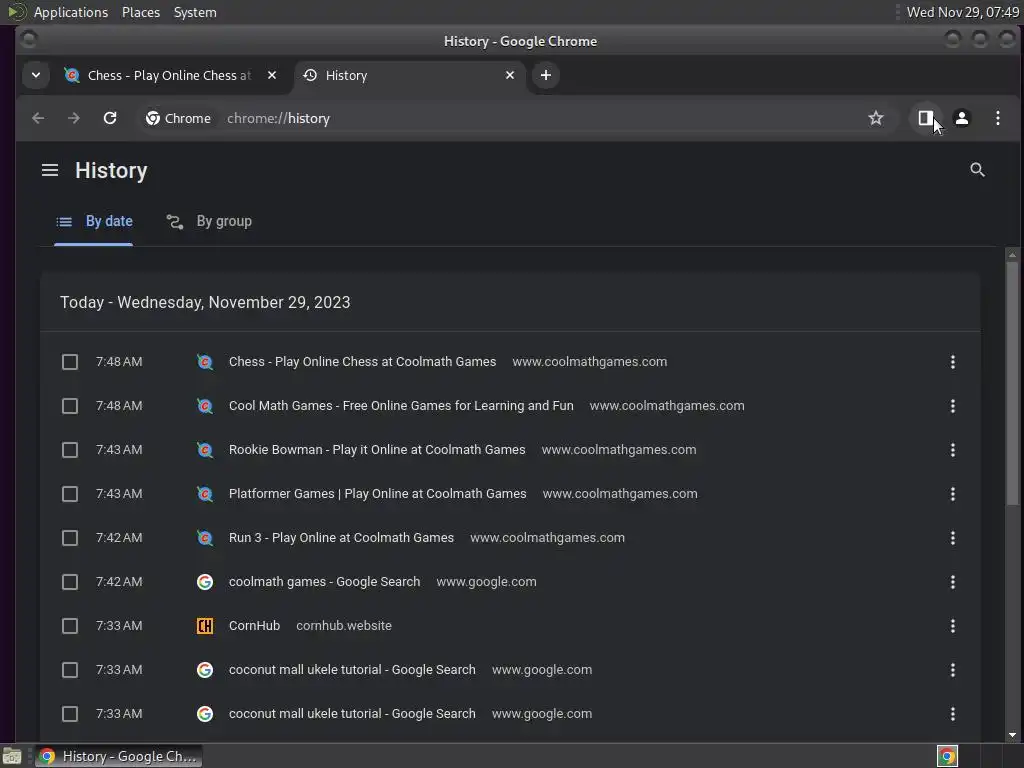Select the Platformer Games entry checkbox

point(70,494)
